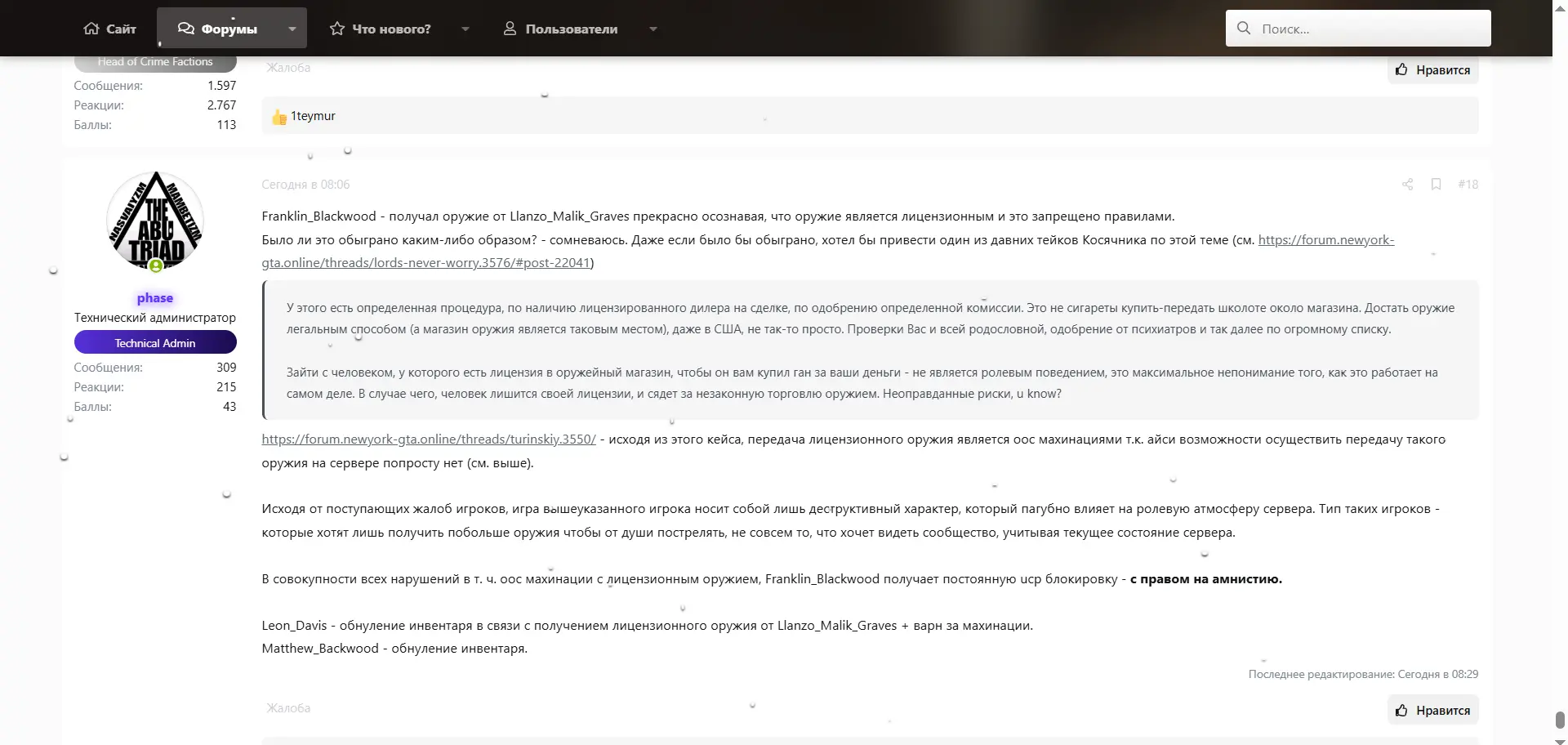The image size is (1568, 745).
Task: Click phase's ABC Triad avatar
Action: (155, 219)
